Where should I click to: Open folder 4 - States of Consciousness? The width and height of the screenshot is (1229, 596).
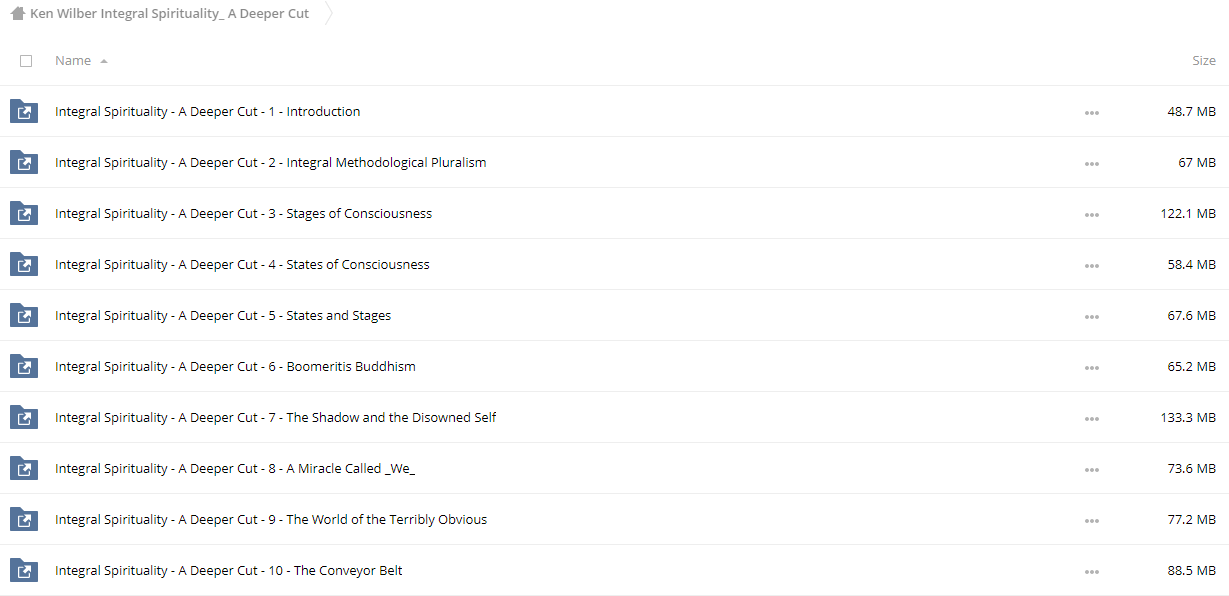coord(242,265)
